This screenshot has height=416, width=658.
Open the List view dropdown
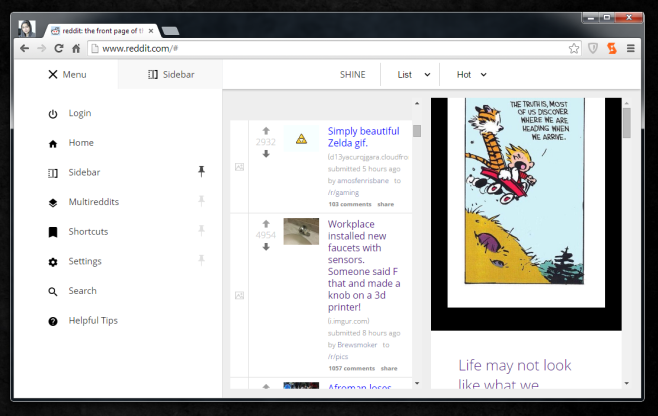coord(414,75)
